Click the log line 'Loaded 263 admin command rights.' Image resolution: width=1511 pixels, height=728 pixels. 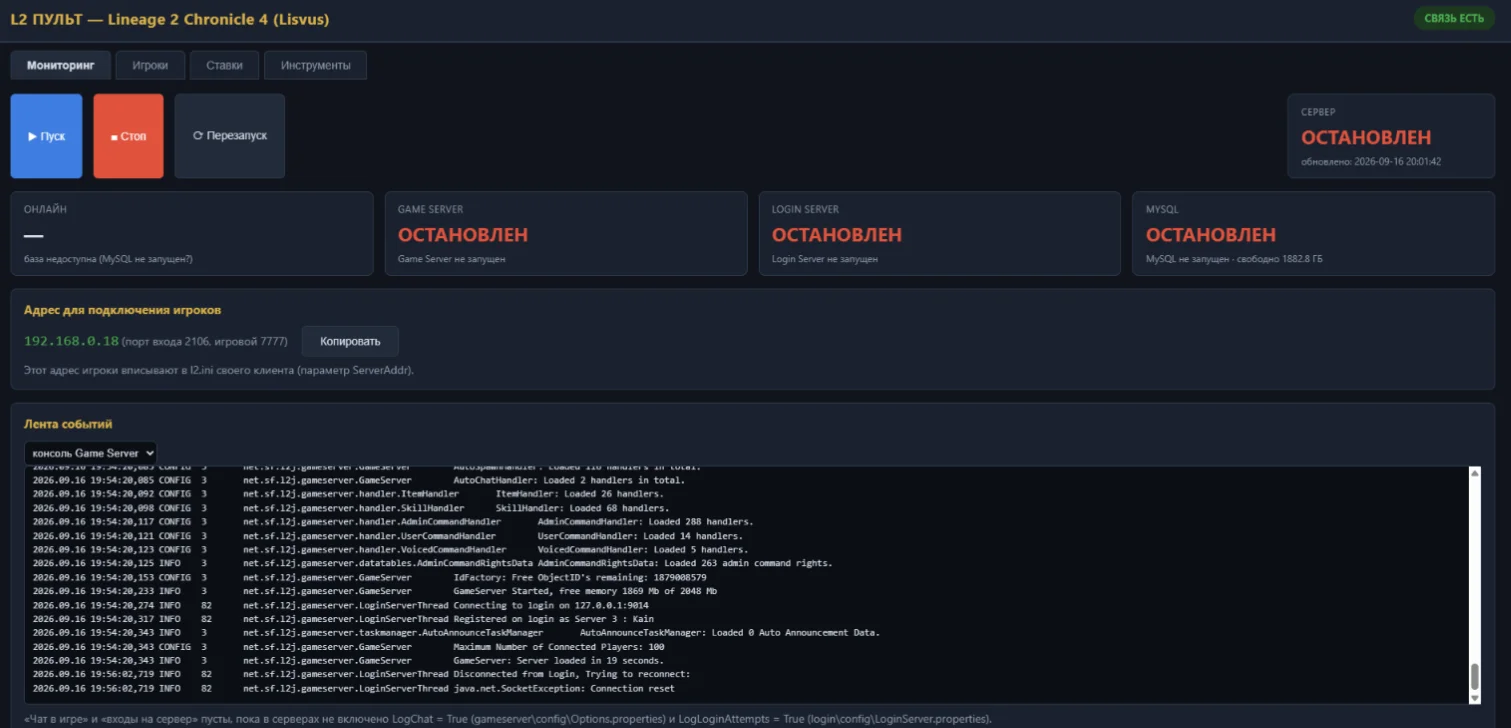tap(432, 563)
